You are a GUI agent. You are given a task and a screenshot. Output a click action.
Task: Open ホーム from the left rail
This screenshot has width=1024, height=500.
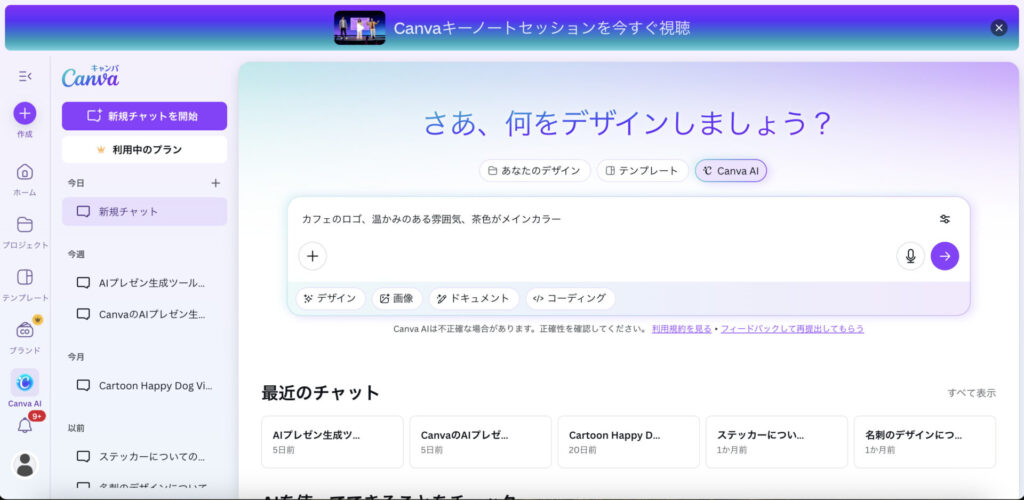point(25,172)
